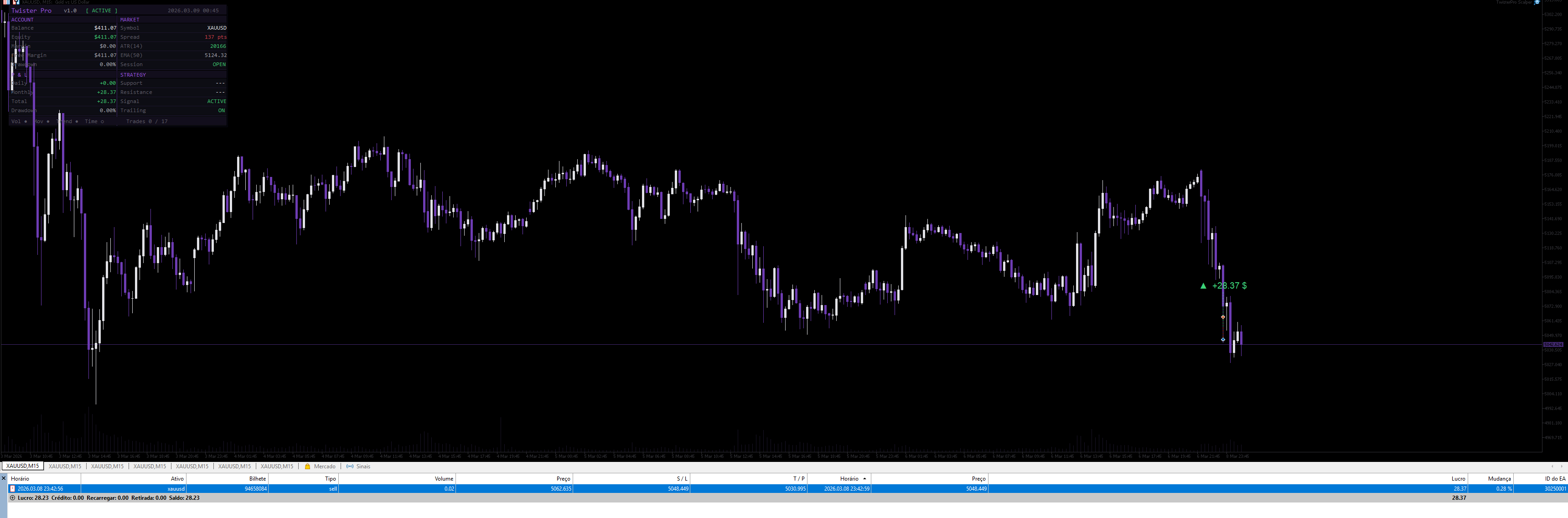
Task: Click the Twister Pro panel title
Action: [x=31, y=10]
